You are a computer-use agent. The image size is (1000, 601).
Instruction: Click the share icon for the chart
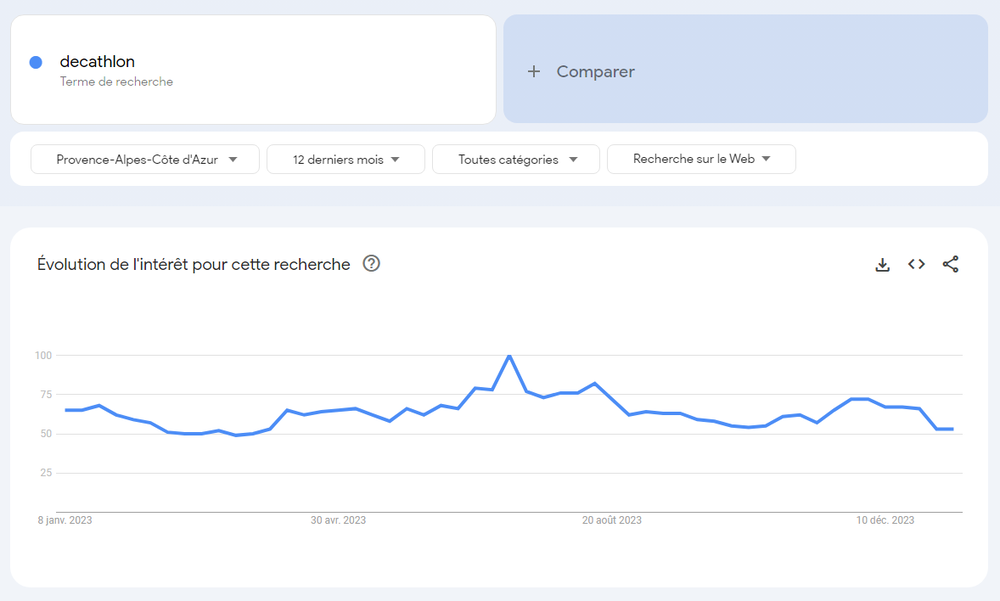click(x=950, y=265)
